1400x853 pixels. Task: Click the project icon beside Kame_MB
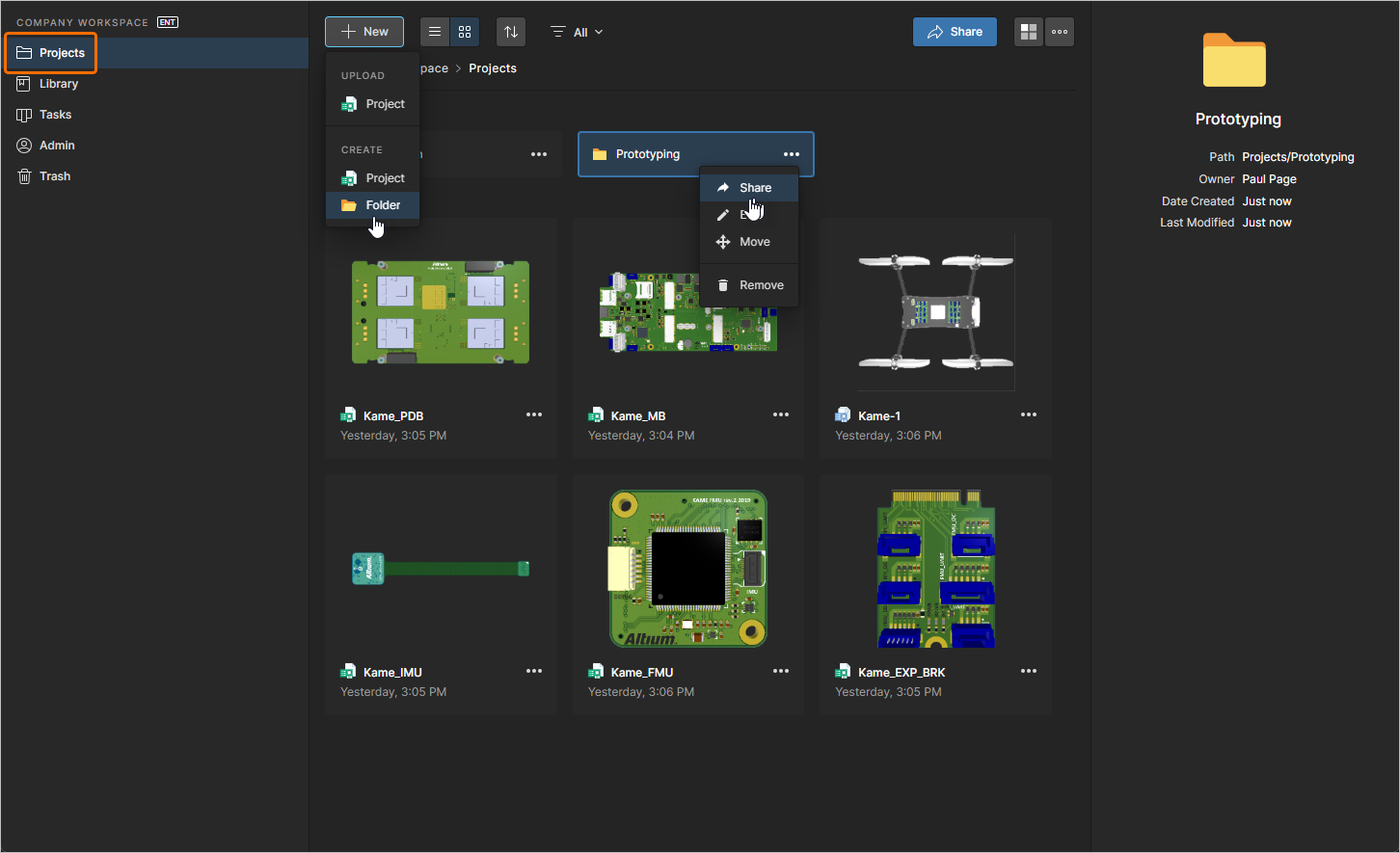pyautogui.click(x=596, y=415)
